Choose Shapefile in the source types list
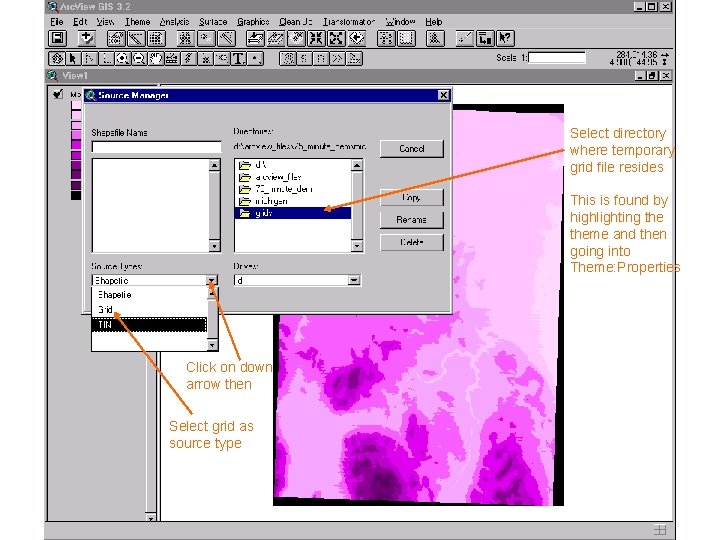 pyautogui.click(x=149, y=295)
